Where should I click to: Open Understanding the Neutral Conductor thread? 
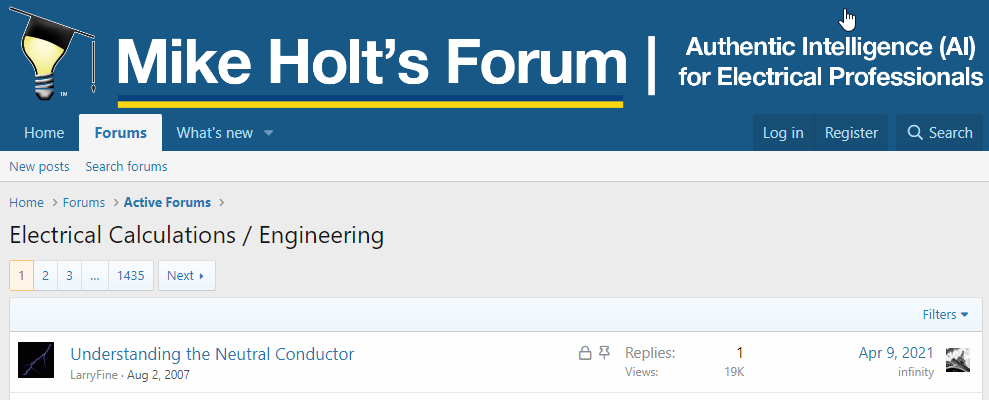(212, 354)
